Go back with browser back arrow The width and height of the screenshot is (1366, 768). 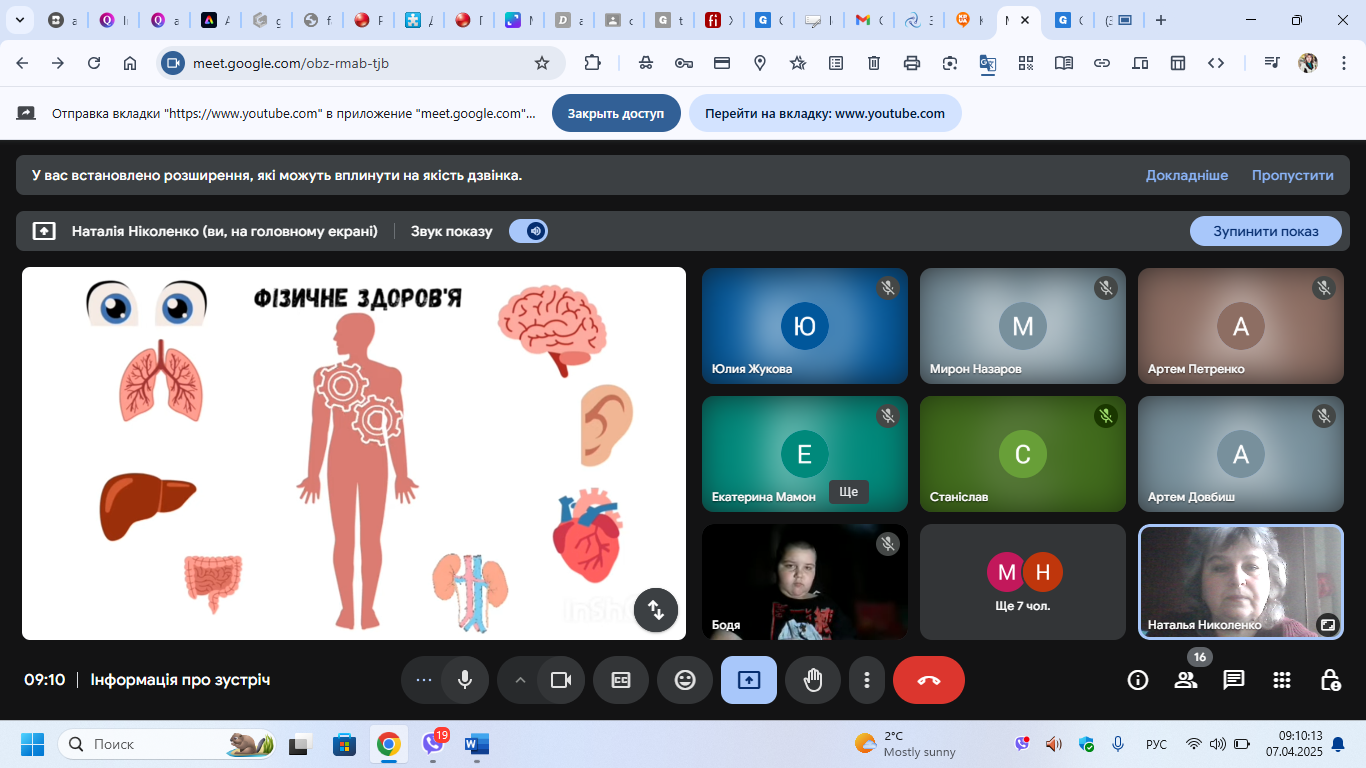click(x=22, y=63)
